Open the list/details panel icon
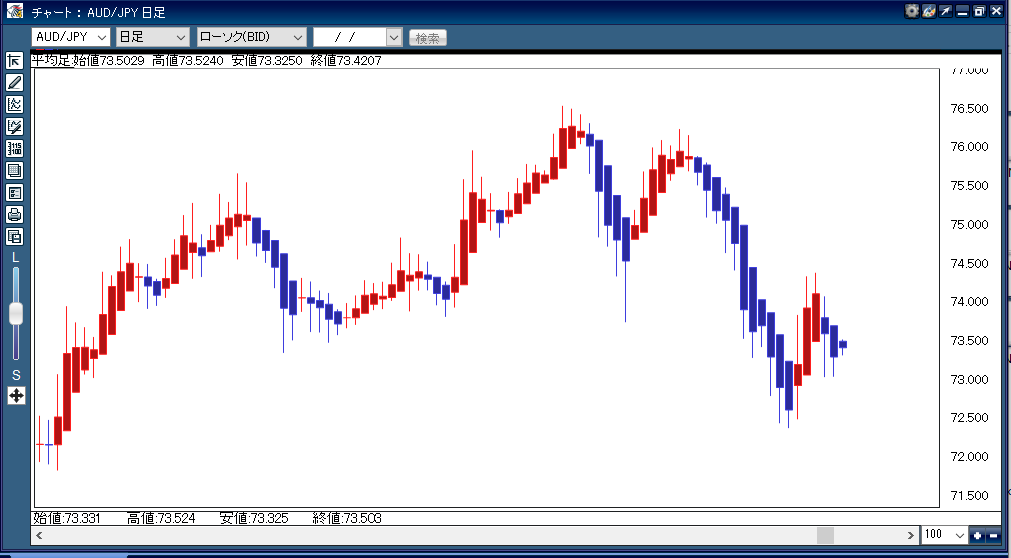Viewport: 1011px width, 558px height. pyautogui.click(x=15, y=192)
